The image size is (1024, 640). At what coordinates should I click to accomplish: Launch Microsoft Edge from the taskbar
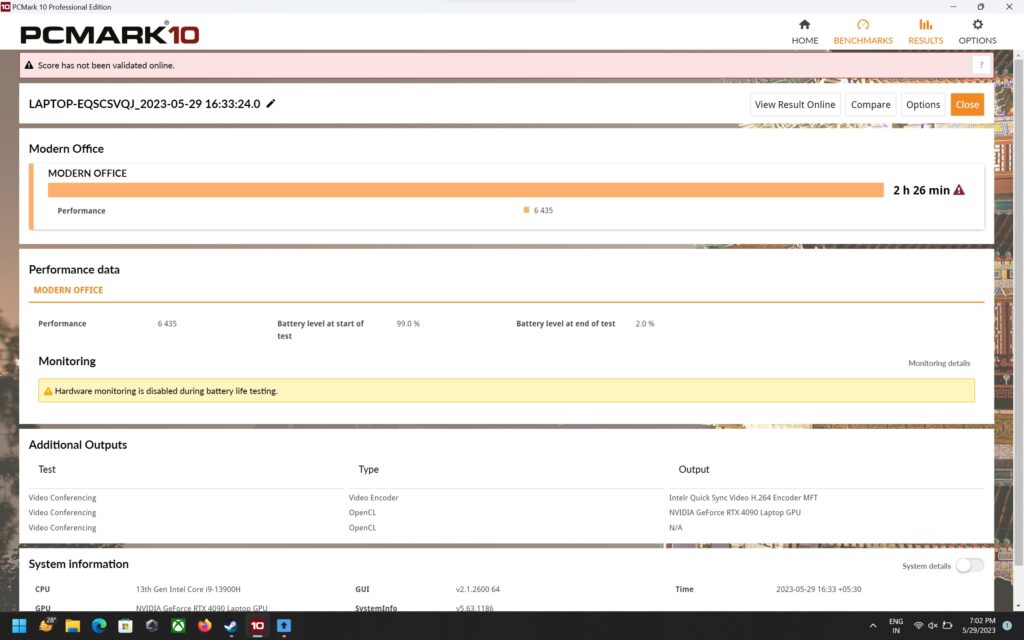[x=99, y=626]
